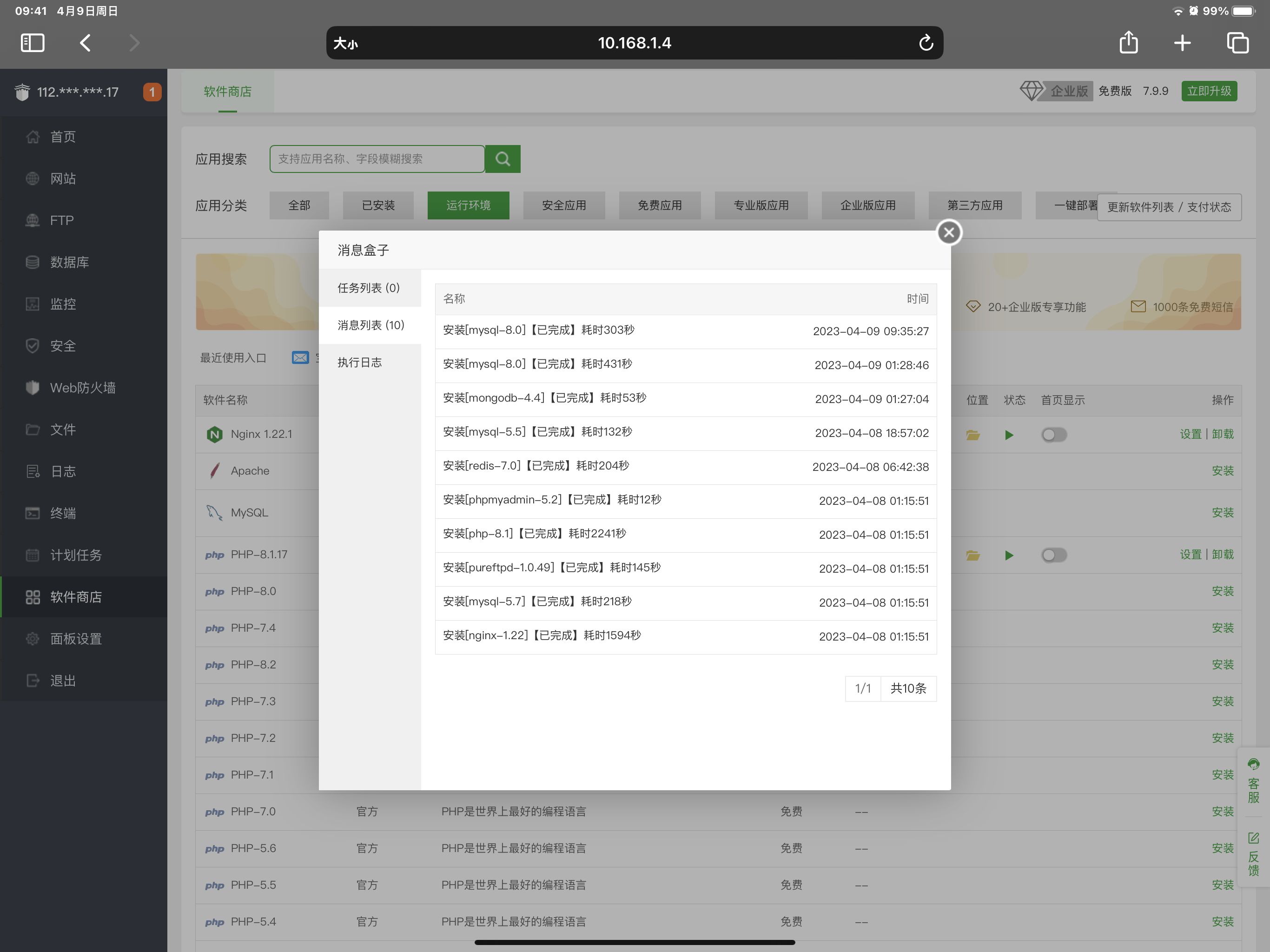Open 终端 in the sidebar

[x=84, y=513]
